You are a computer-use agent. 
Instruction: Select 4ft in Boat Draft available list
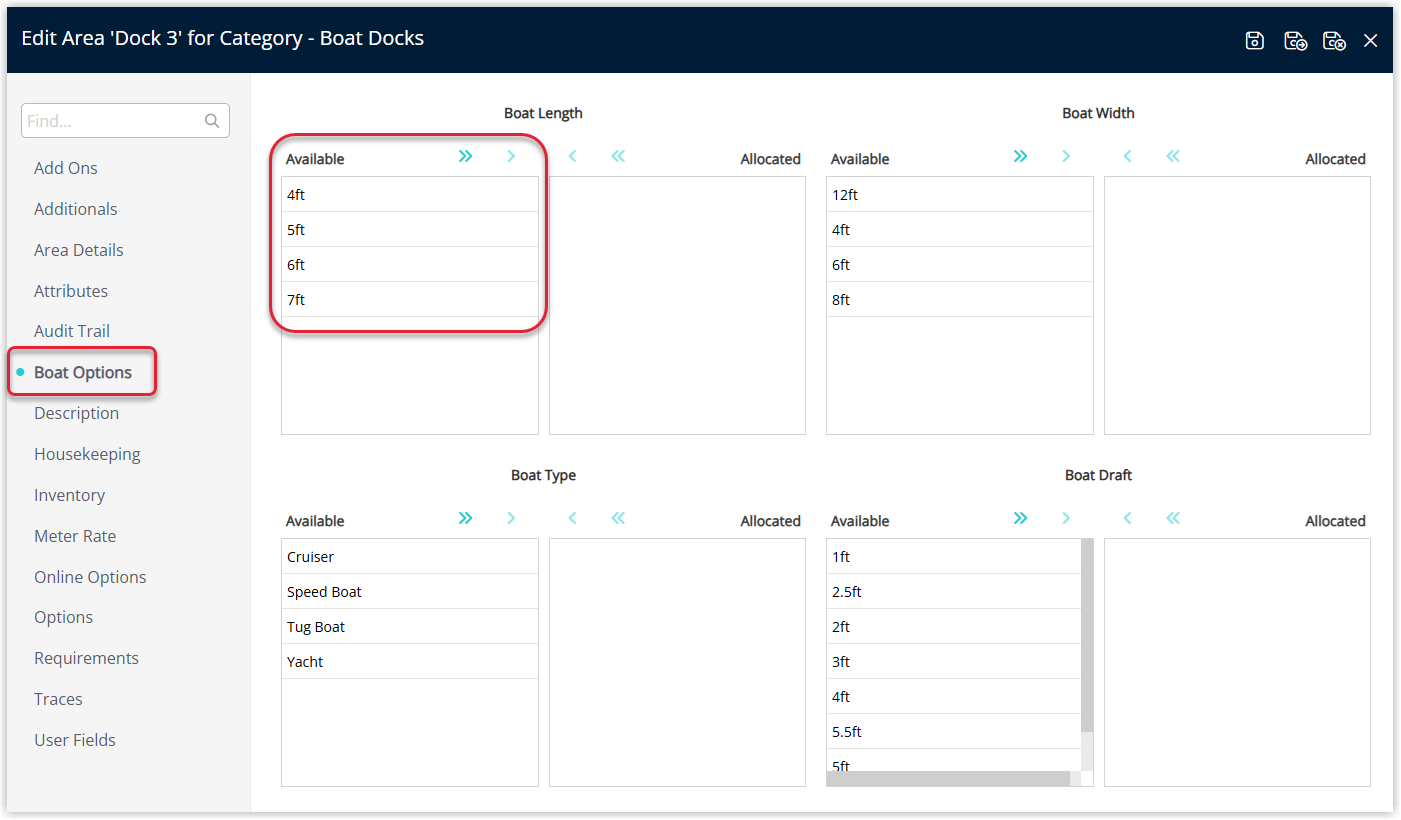point(954,697)
